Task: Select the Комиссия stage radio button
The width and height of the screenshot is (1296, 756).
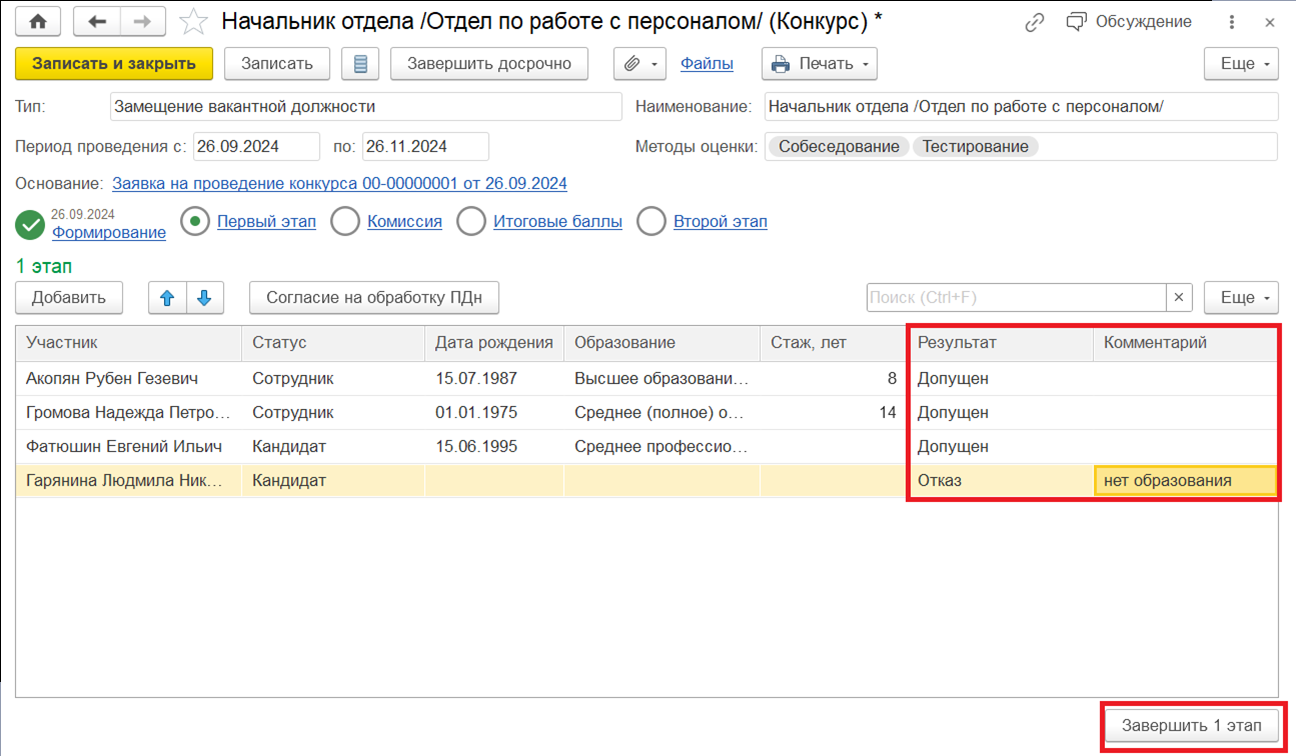Action: point(345,222)
